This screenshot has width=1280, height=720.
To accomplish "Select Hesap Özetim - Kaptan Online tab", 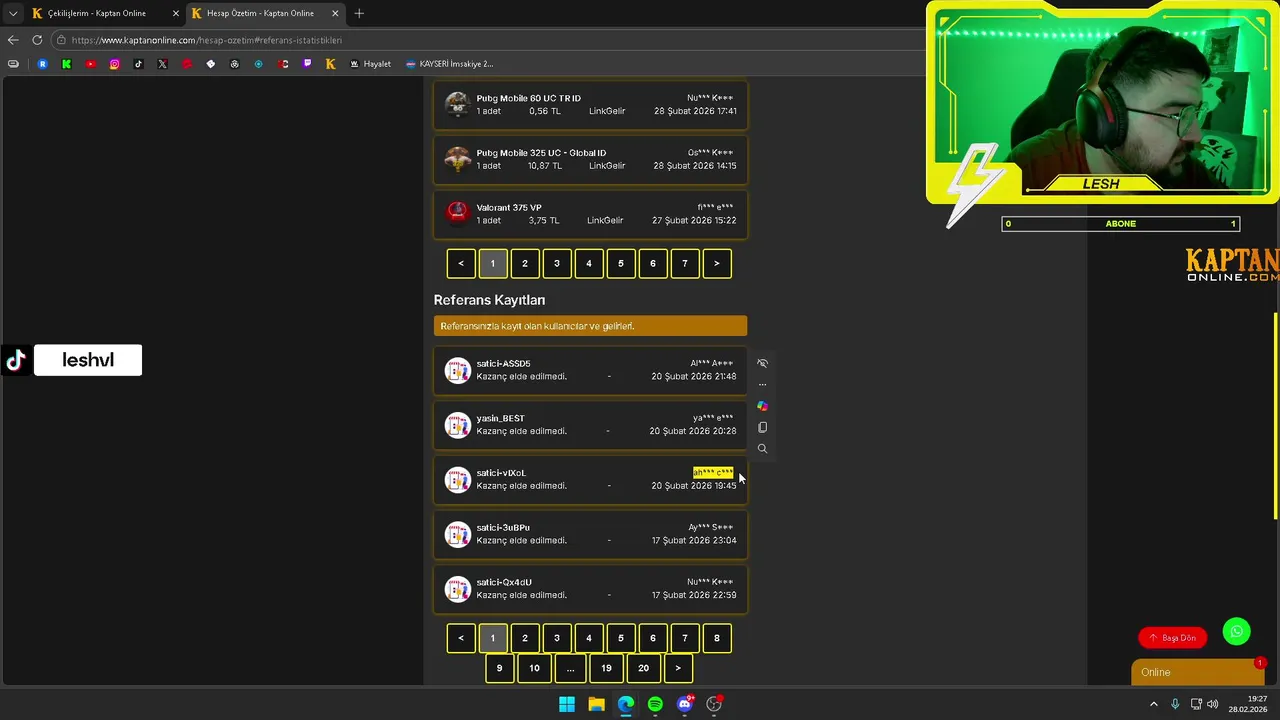I will (x=265, y=13).
